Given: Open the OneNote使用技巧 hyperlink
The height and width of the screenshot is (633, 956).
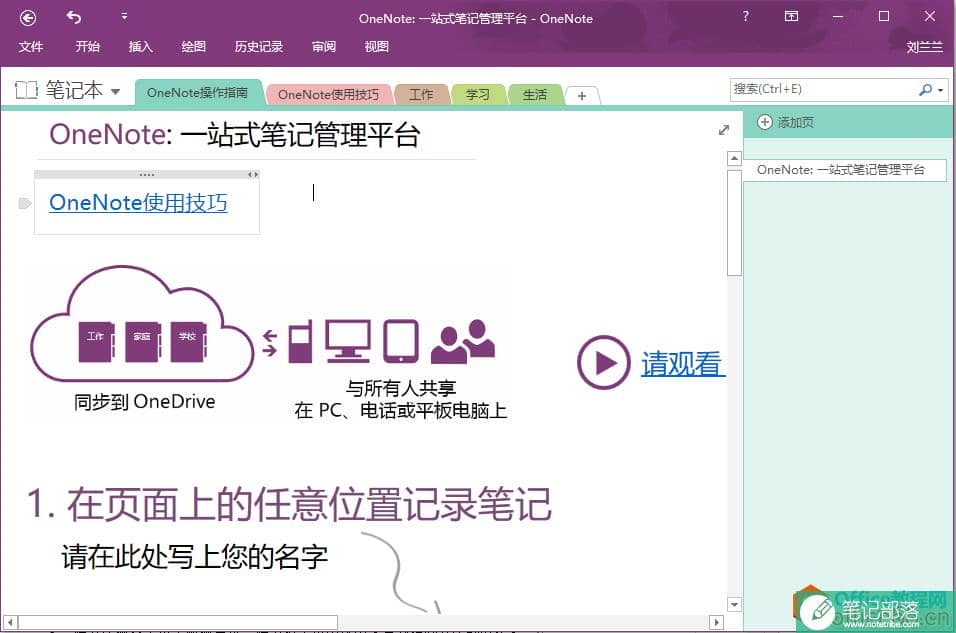Looking at the screenshot, I should [138, 202].
